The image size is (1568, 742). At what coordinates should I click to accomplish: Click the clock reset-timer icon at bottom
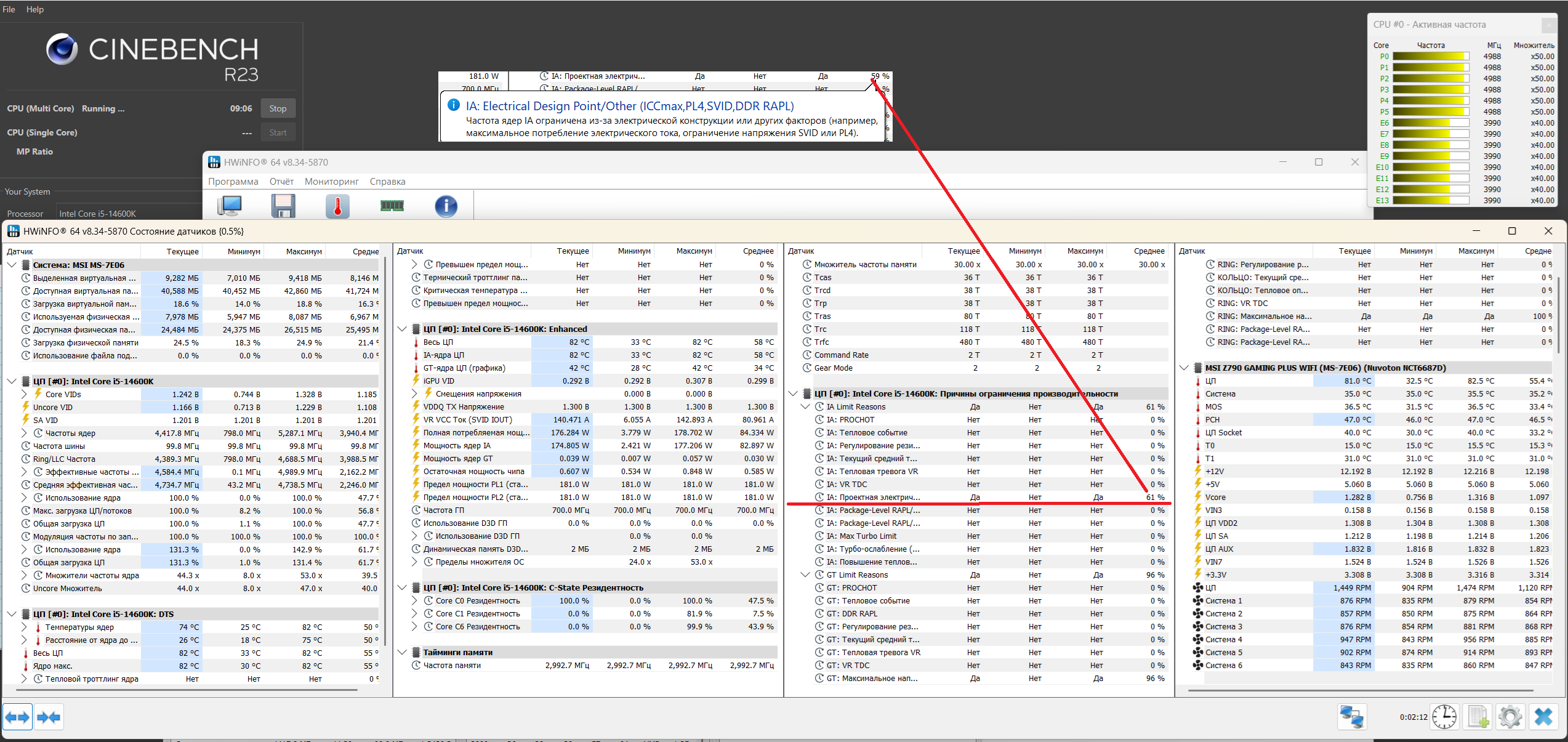click(x=1444, y=717)
